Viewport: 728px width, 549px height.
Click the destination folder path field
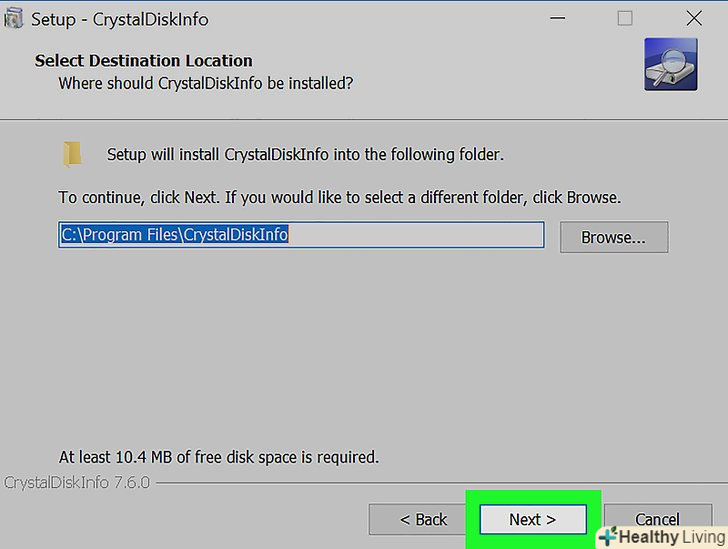point(300,235)
